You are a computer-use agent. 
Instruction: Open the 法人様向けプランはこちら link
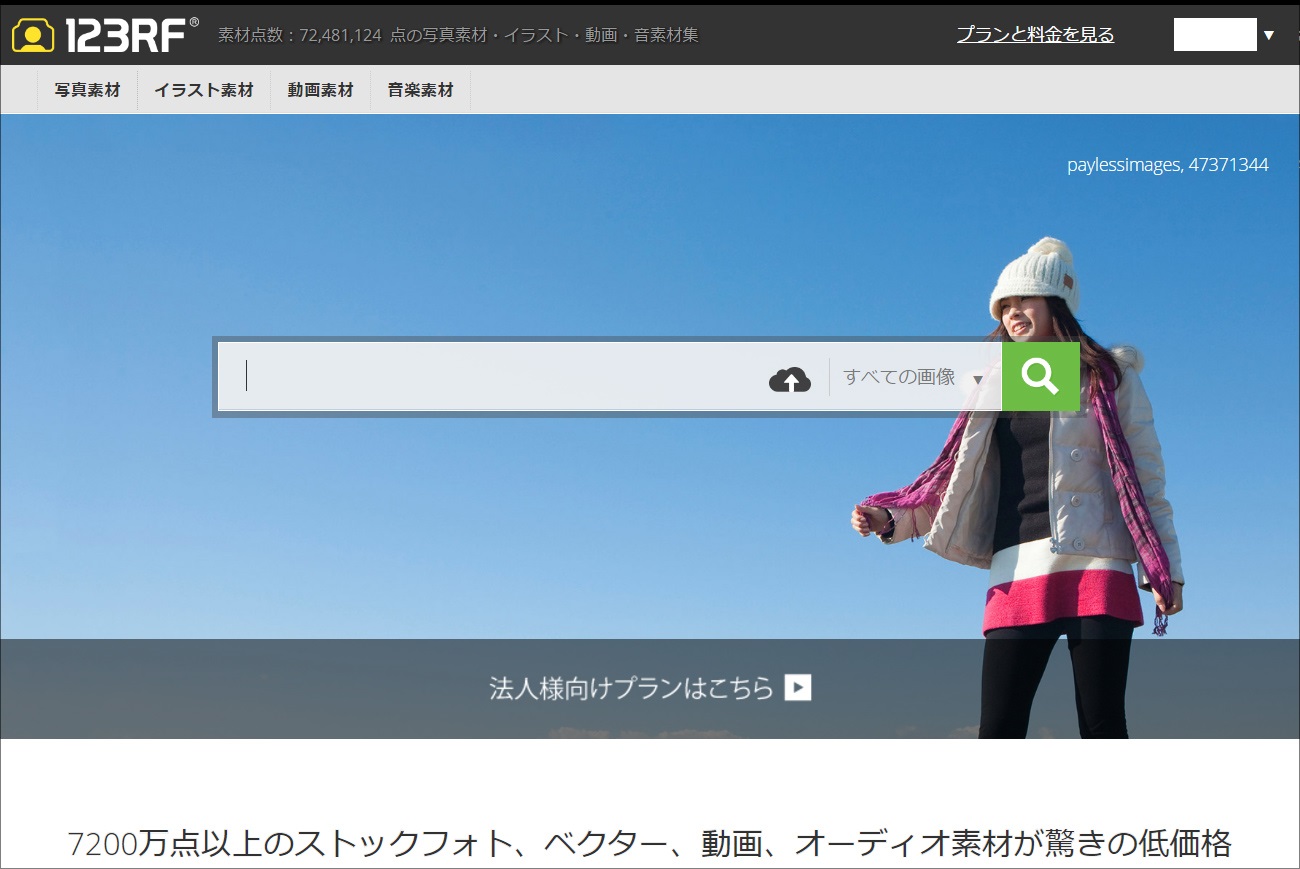tap(650, 688)
